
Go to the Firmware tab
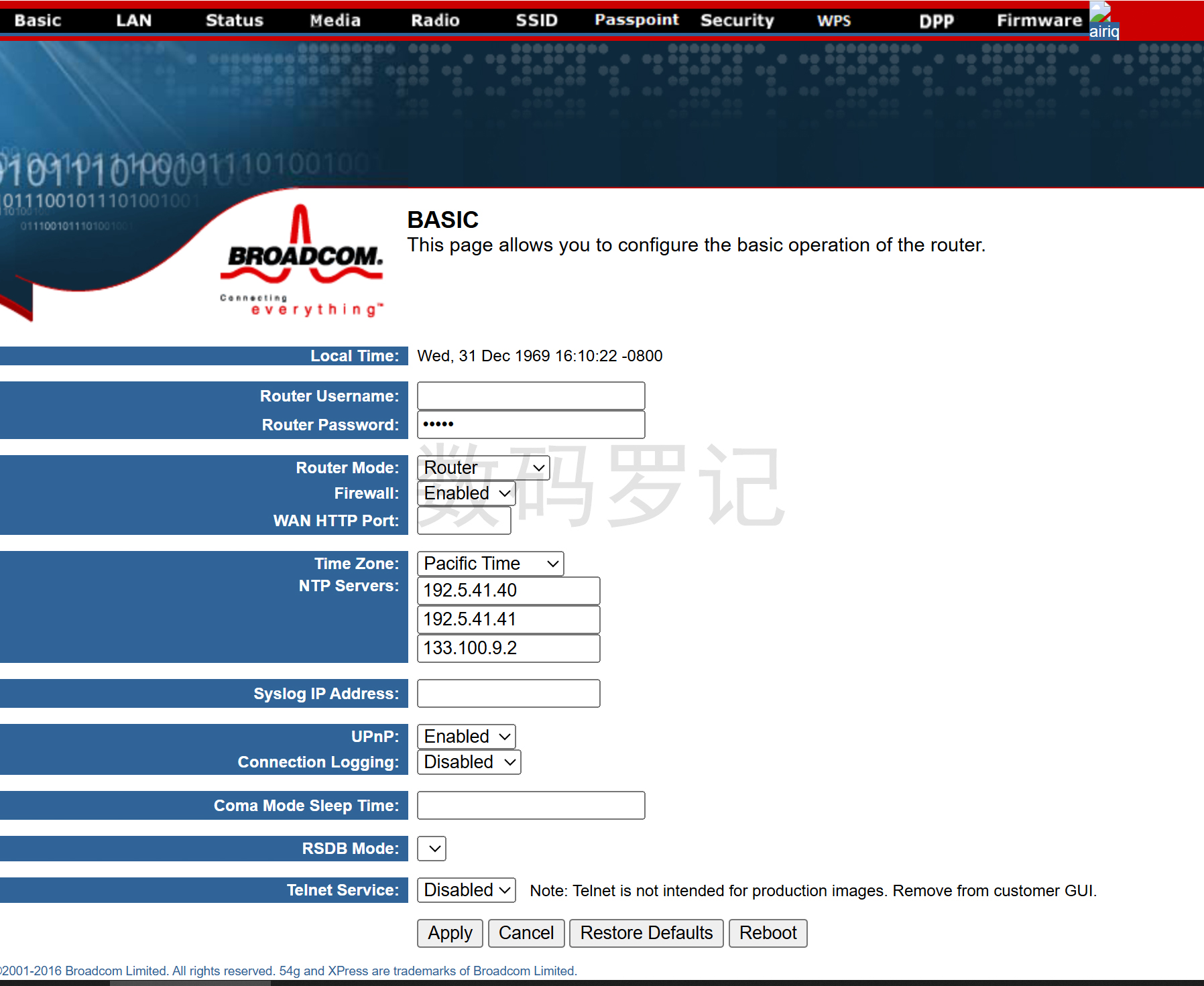1038,20
